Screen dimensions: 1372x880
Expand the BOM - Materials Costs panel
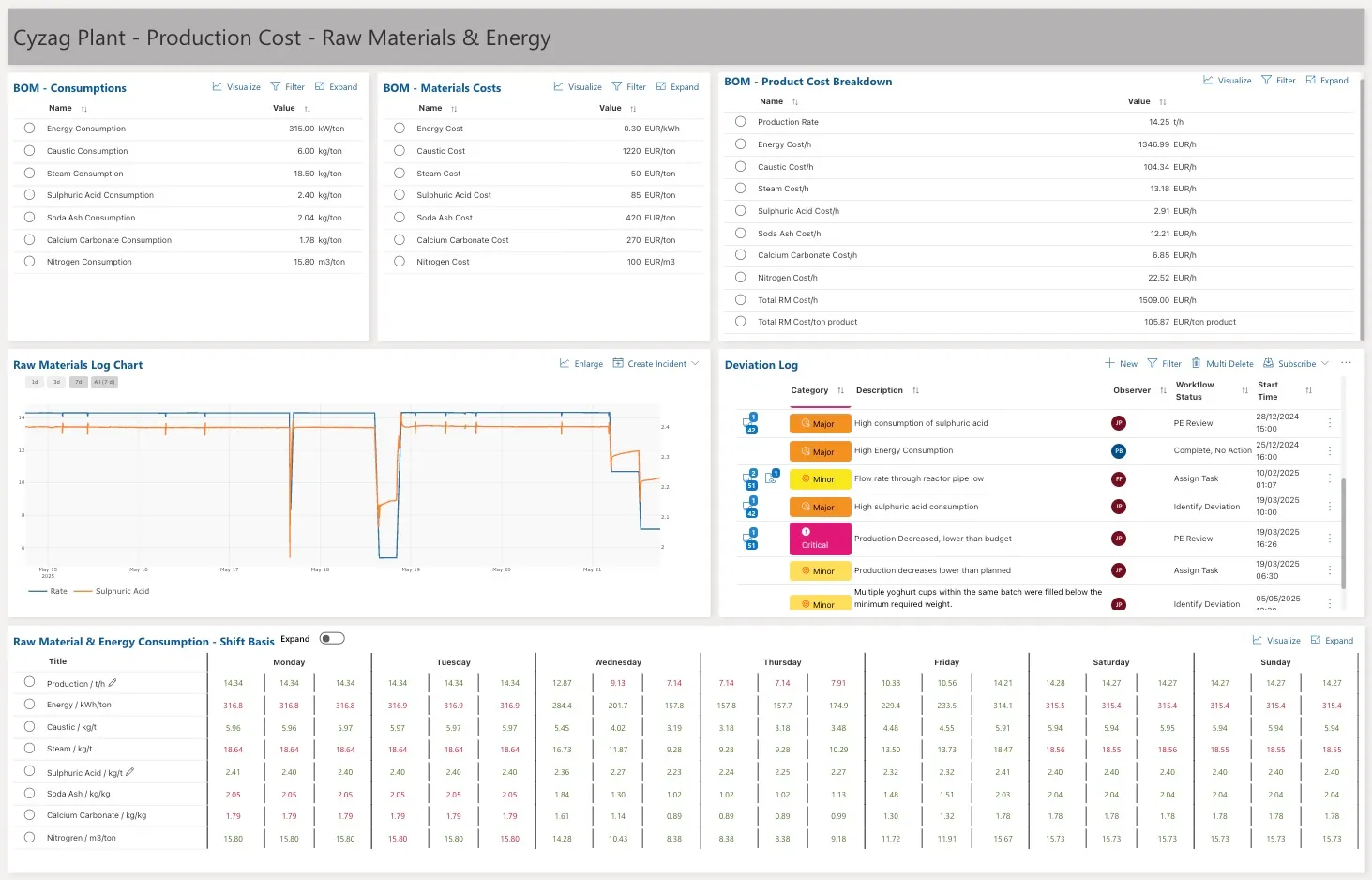(677, 87)
